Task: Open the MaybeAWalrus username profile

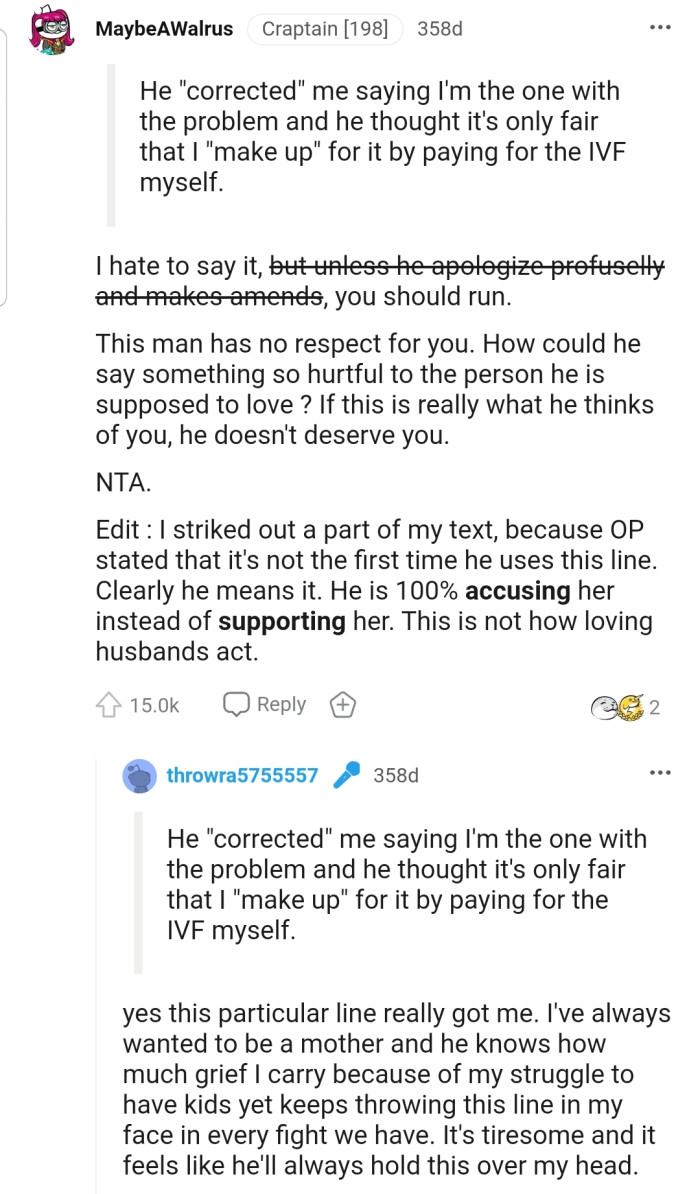Action: click(x=164, y=29)
